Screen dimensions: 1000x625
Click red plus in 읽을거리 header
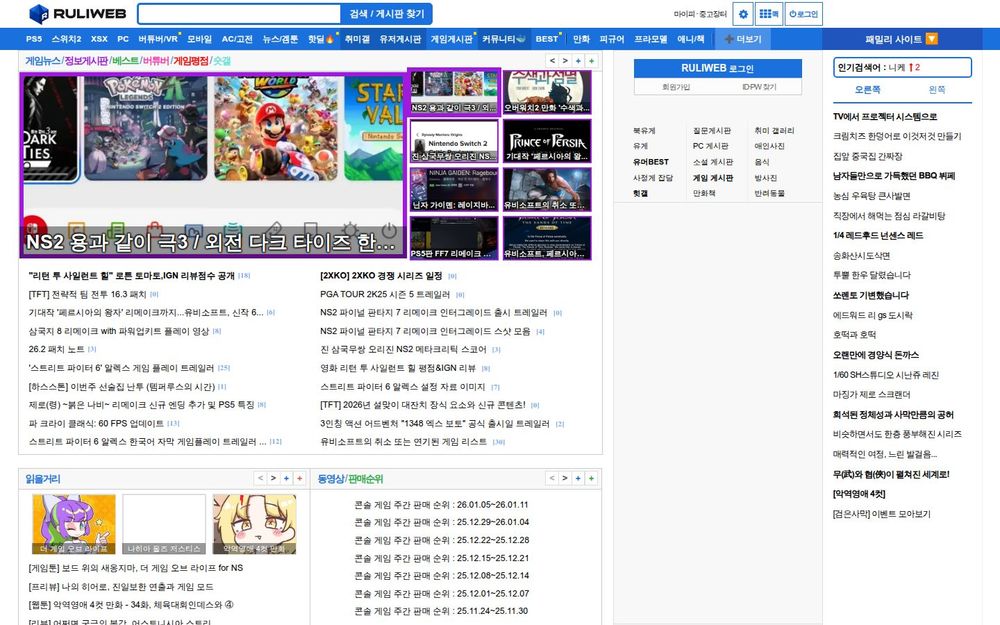[x=300, y=478]
